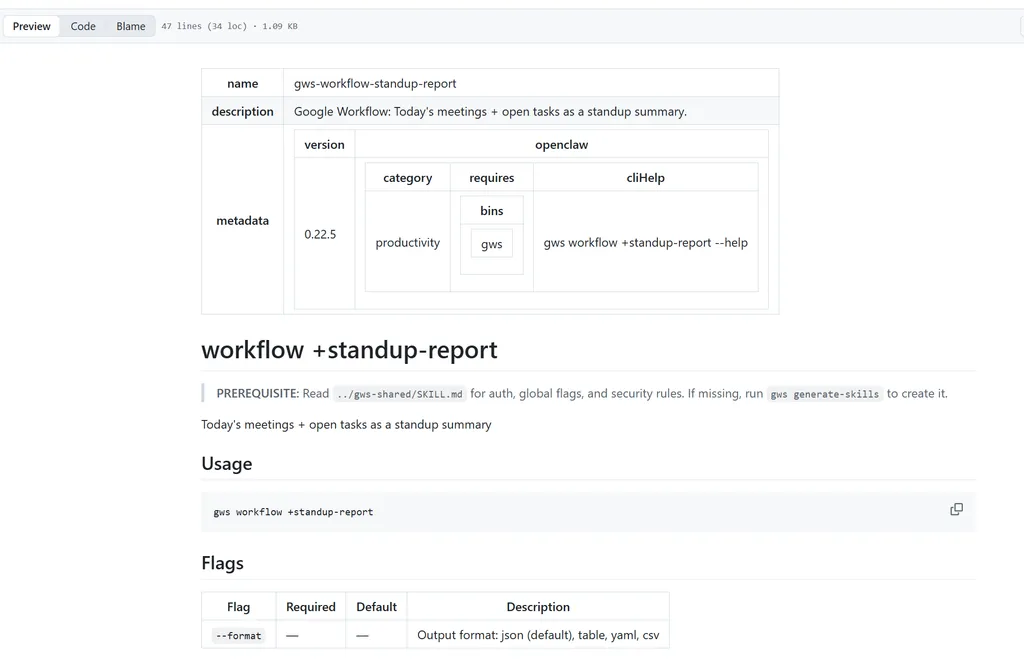Viewport: 1024px width, 659px height.
Task: Select the Google Workflow description text
Action: 490,112
